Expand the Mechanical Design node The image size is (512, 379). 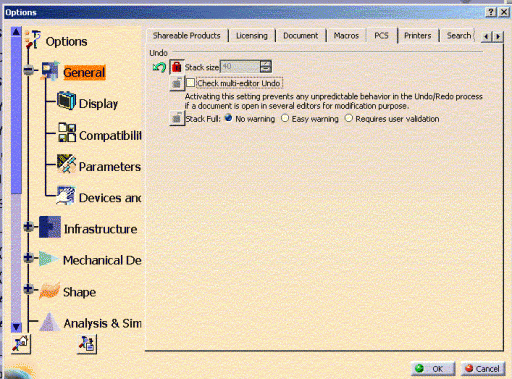coord(29,258)
